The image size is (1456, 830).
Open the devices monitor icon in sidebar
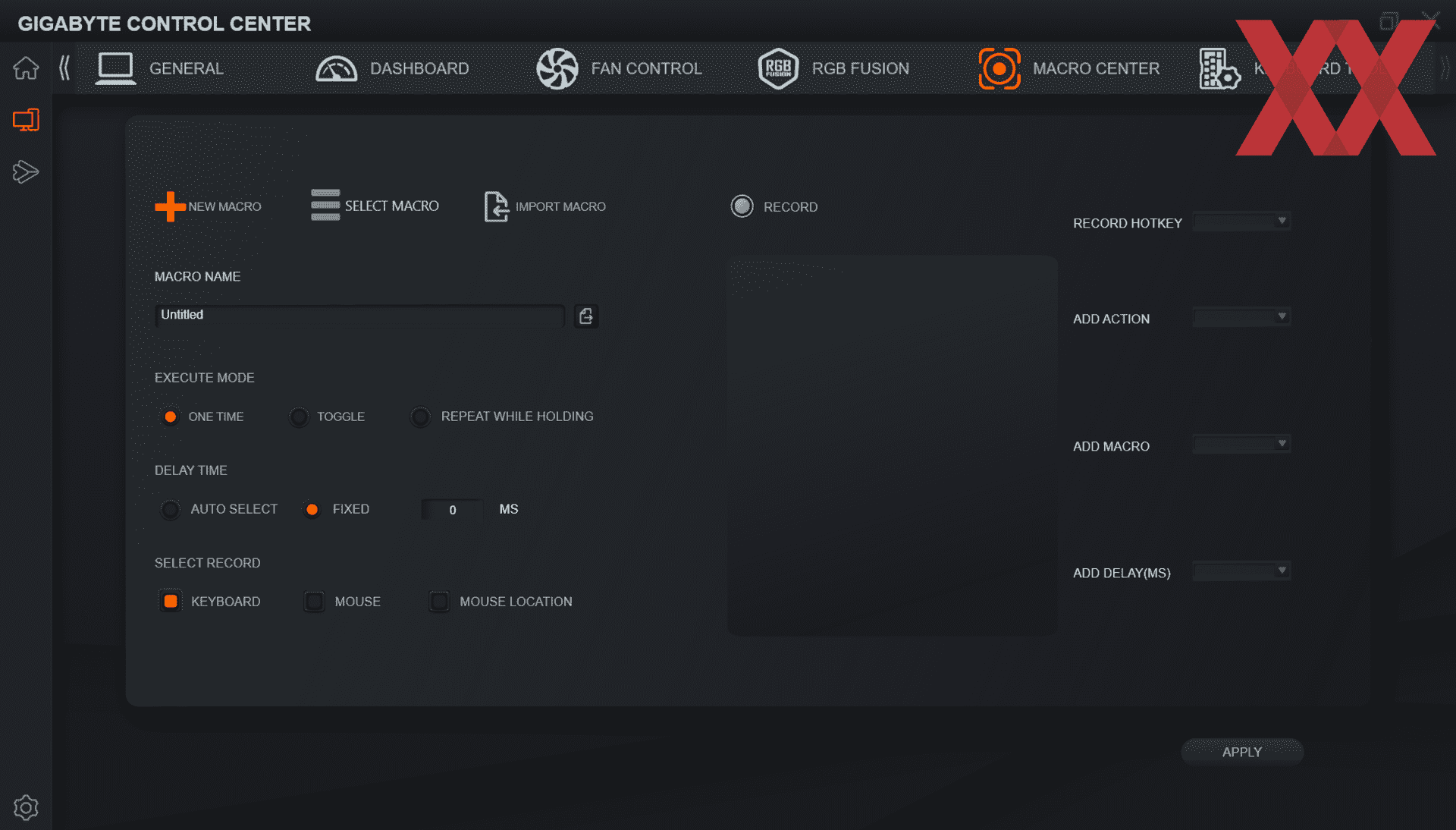26,120
